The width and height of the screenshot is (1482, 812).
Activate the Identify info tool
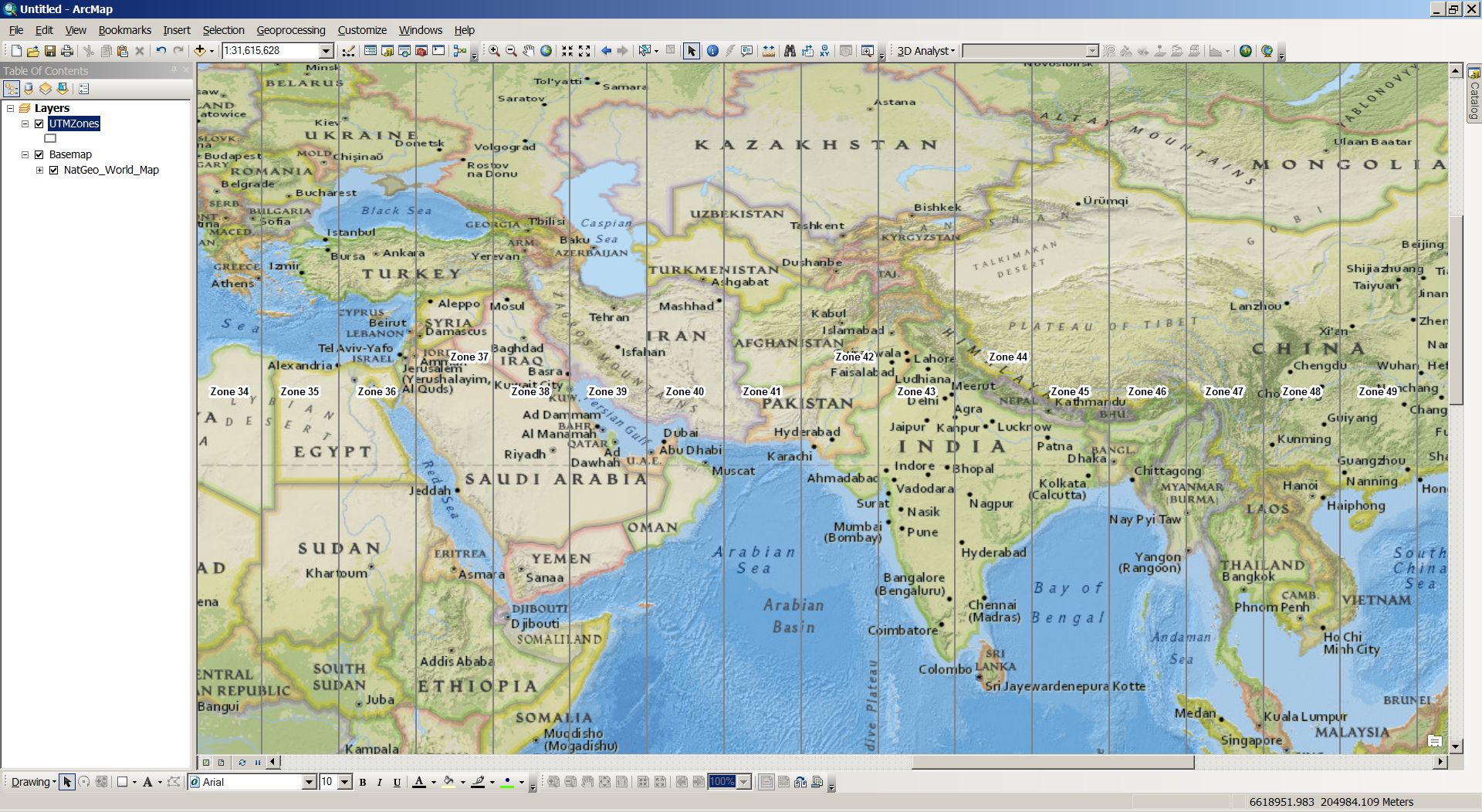tap(712, 51)
